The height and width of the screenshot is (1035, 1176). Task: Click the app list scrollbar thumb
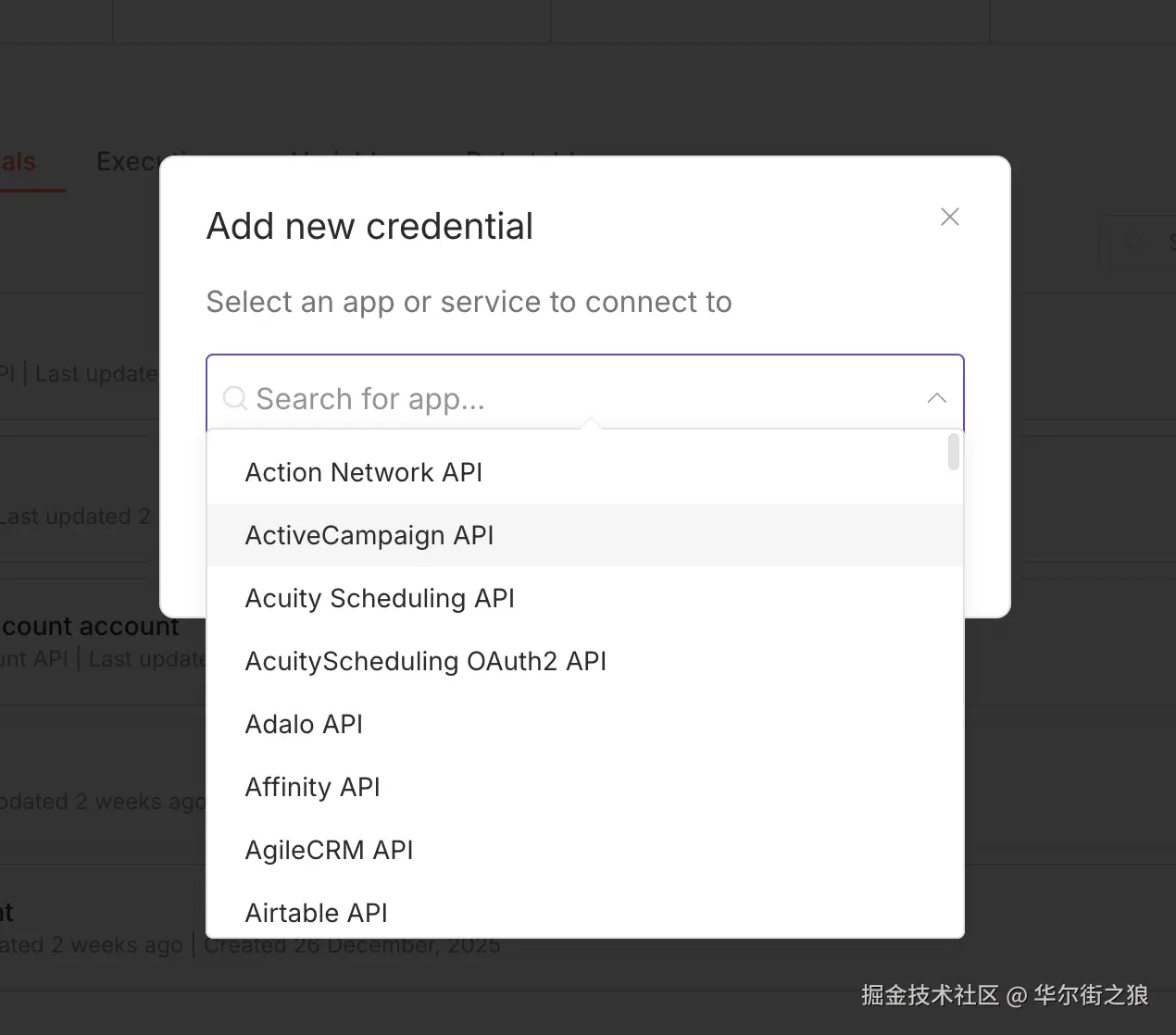(953, 452)
